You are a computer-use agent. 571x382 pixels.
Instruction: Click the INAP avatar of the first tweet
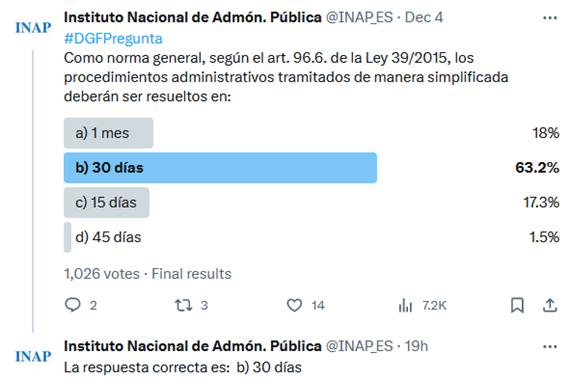pyautogui.click(x=33, y=28)
